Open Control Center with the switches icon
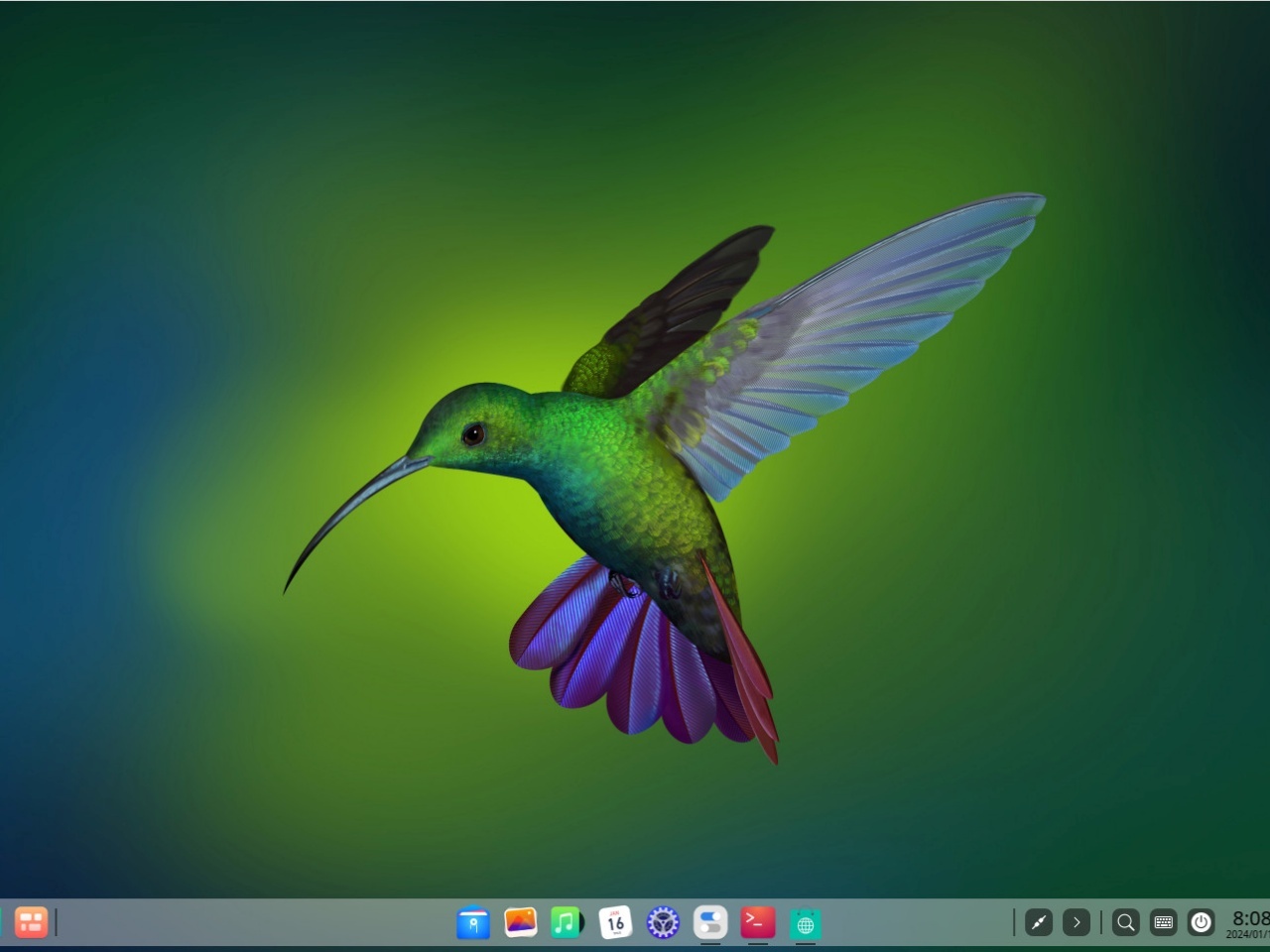The width and height of the screenshot is (1270, 952). tap(710, 922)
